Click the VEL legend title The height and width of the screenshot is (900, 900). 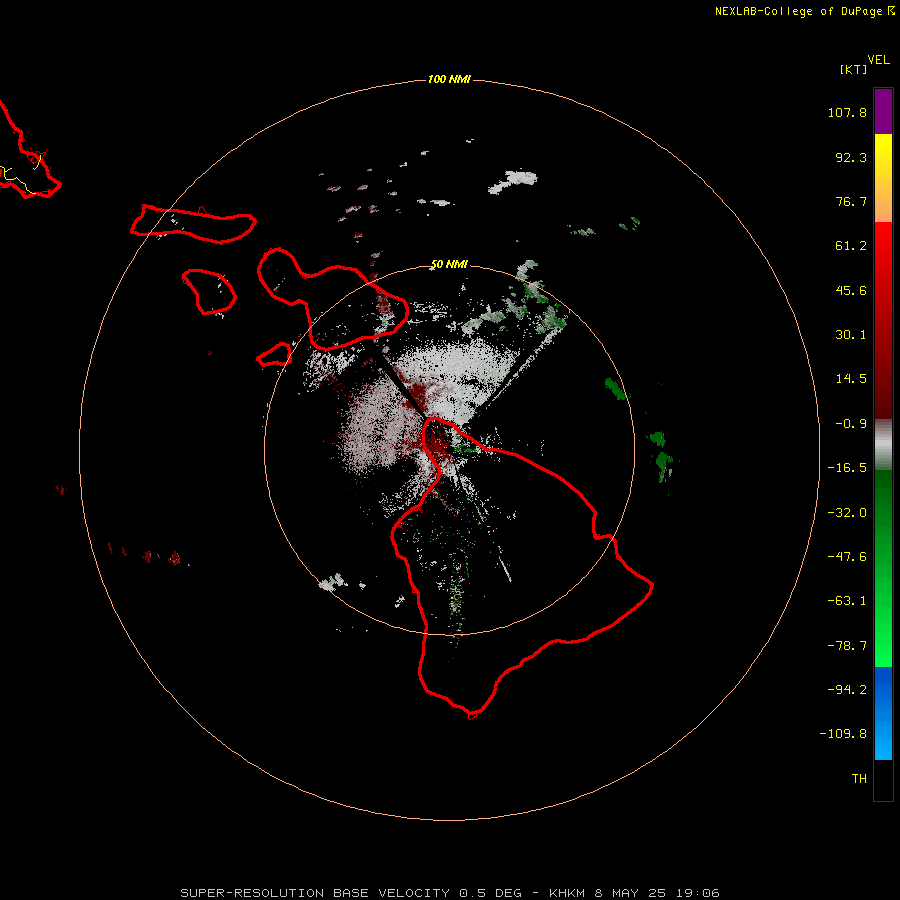coord(878,60)
